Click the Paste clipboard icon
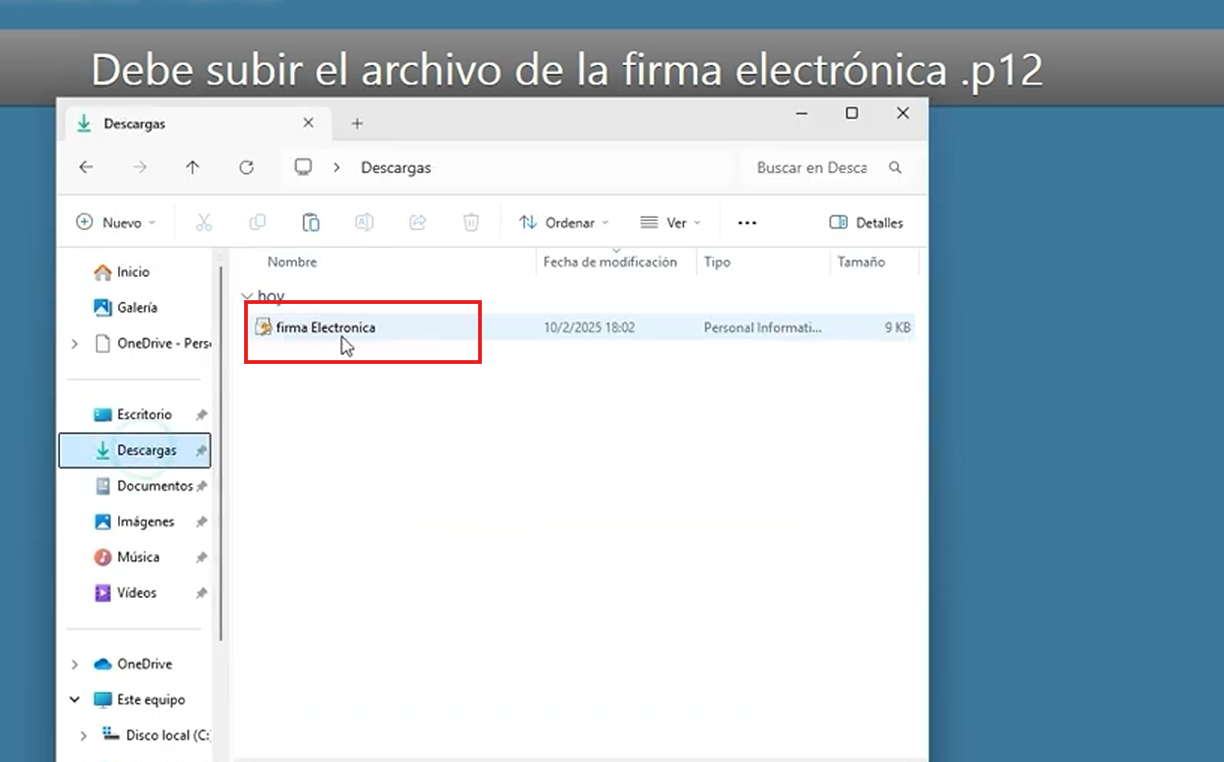 click(x=311, y=223)
